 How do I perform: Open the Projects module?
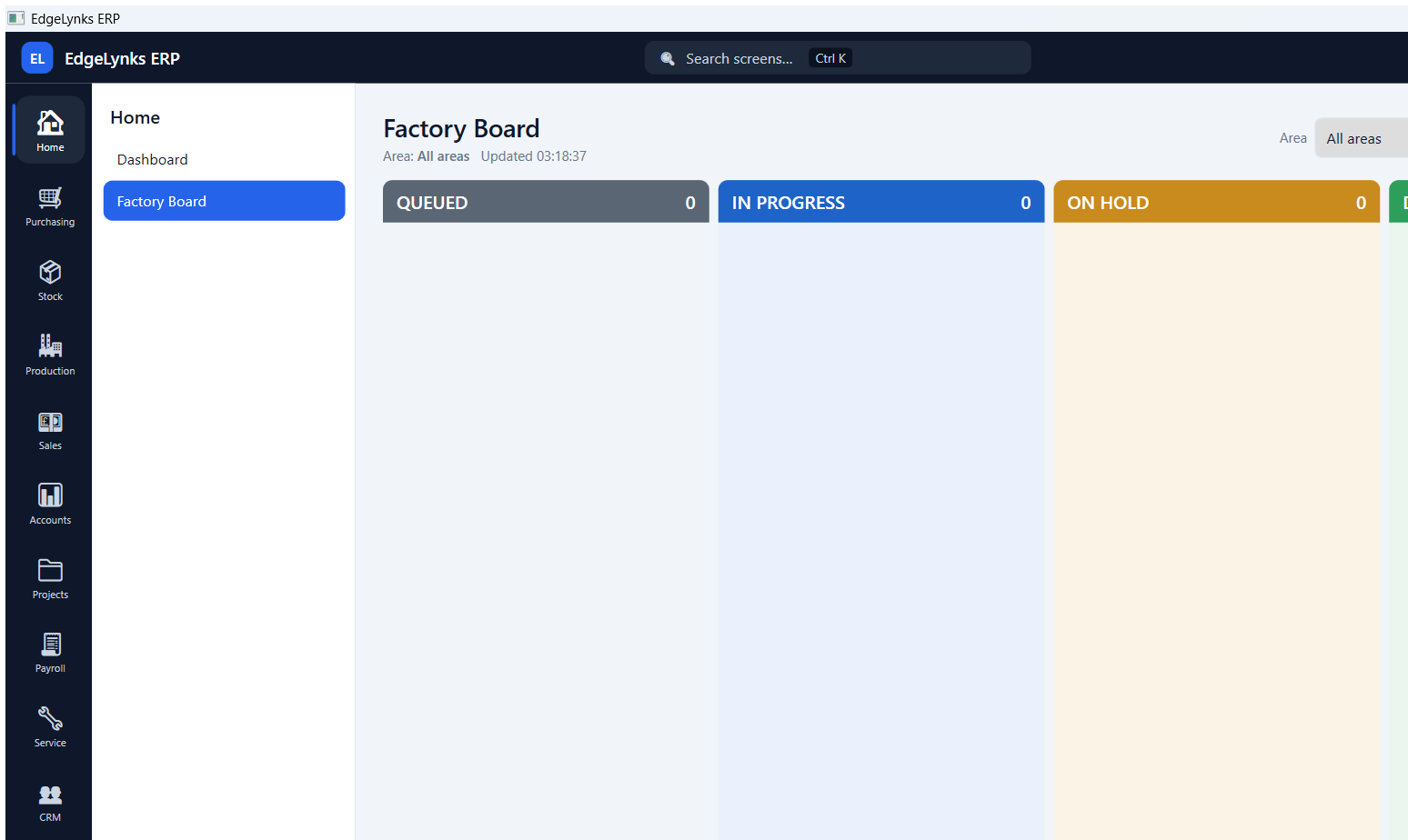(x=50, y=578)
